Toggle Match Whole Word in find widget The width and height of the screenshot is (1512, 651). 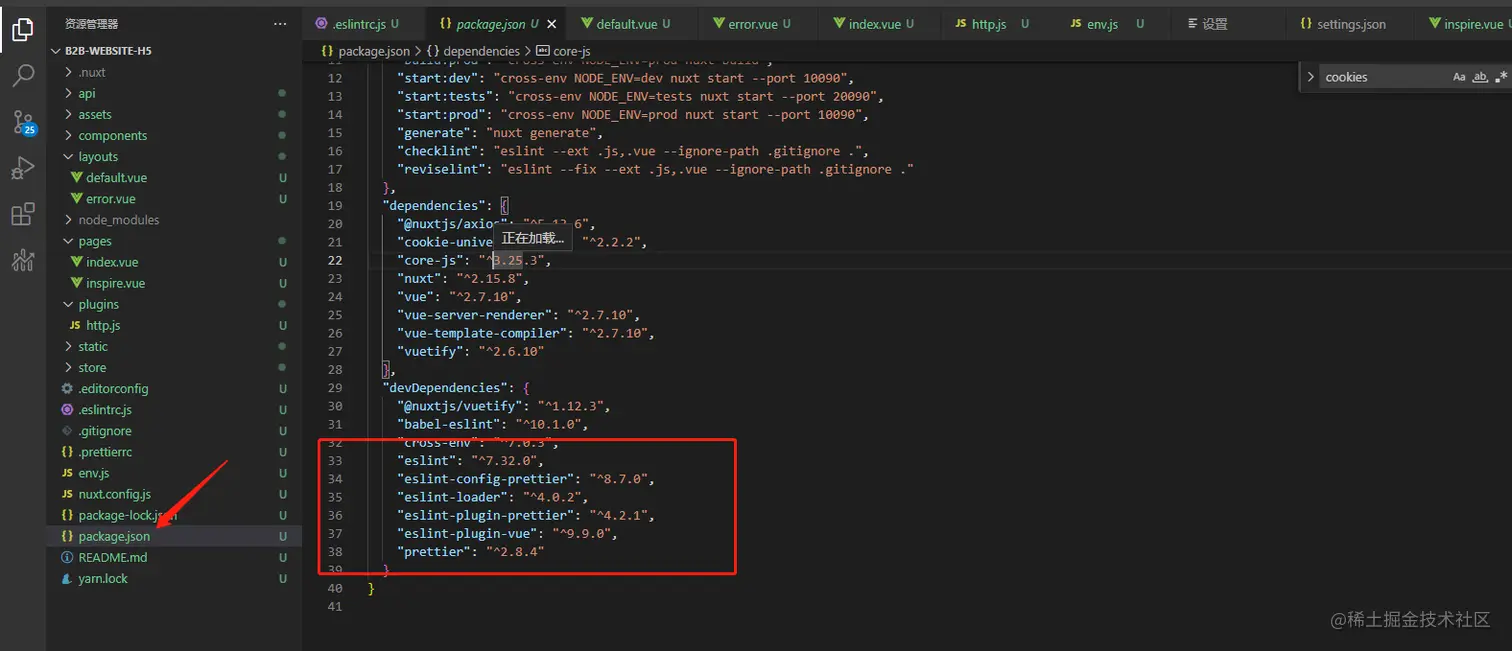coord(1481,77)
